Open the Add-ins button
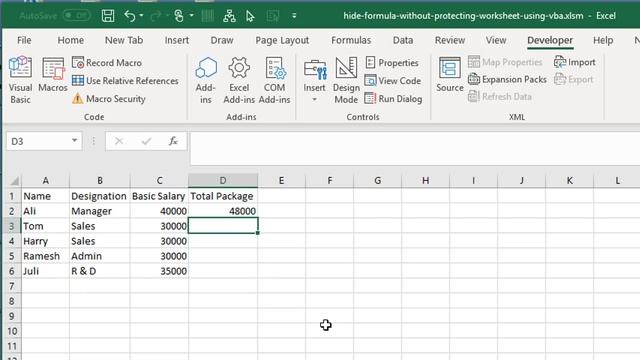This screenshot has height=360, width=640. click(206, 80)
